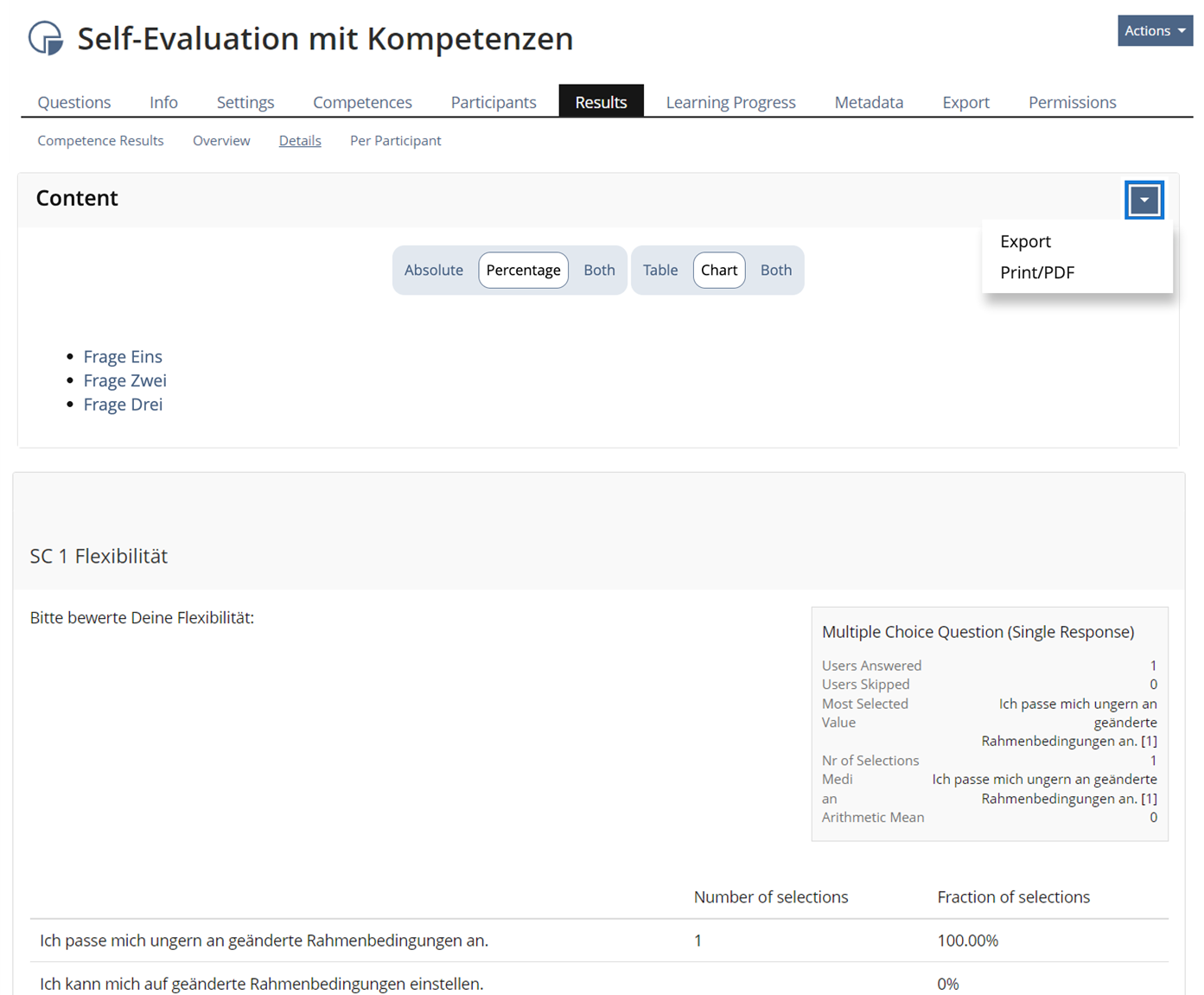
Task: Show both table and chart
Action: coord(775,271)
